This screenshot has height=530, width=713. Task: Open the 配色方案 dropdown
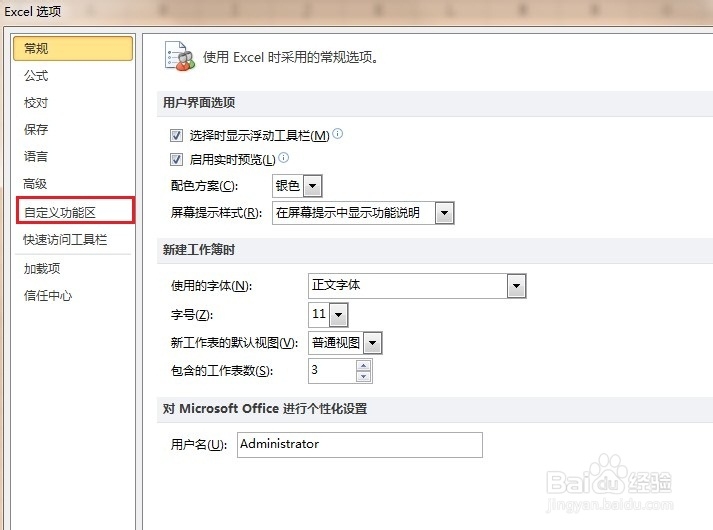pyautogui.click(x=312, y=186)
